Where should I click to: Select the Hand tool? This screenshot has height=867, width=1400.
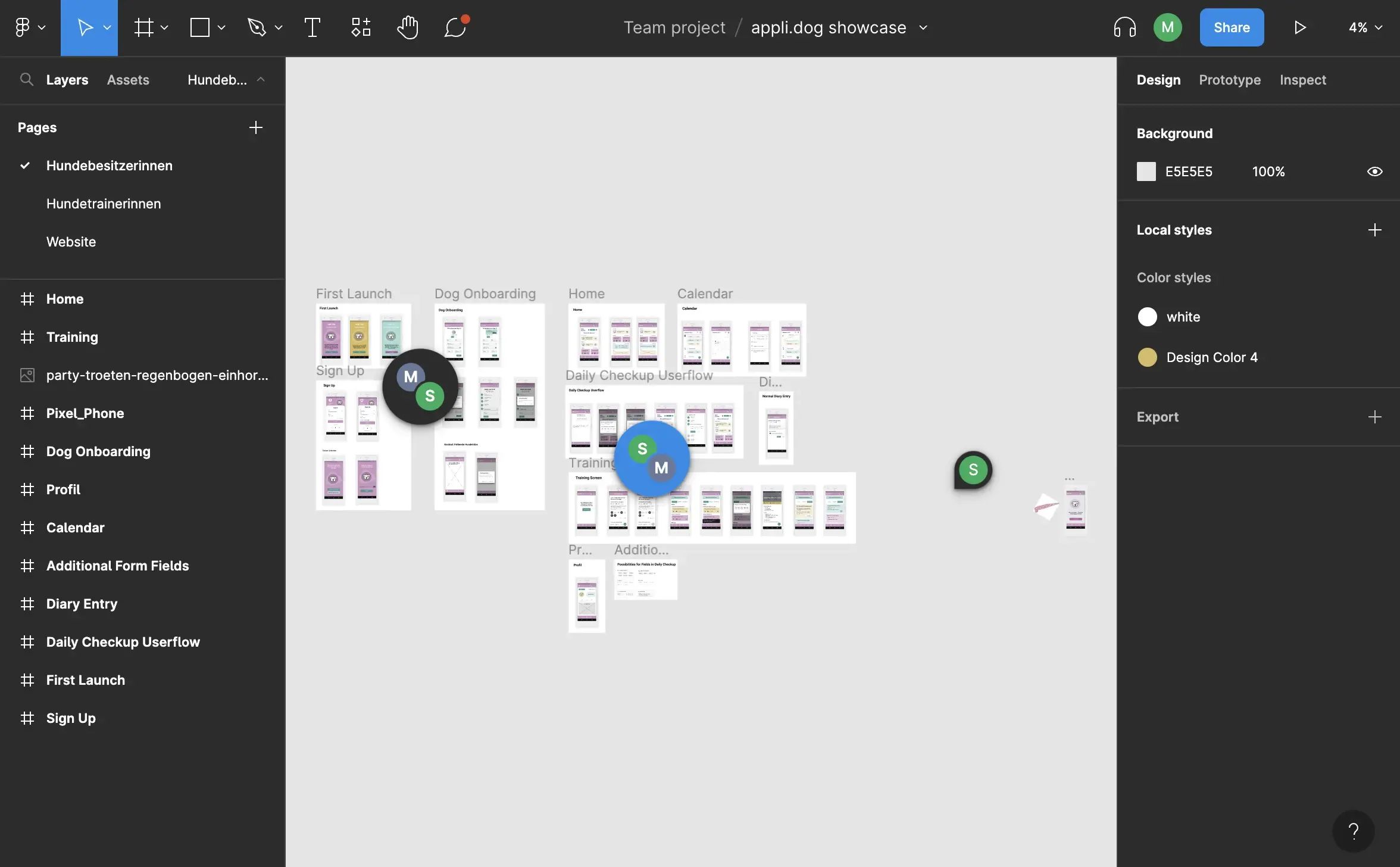pyautogui.click(x=408, y=27)
